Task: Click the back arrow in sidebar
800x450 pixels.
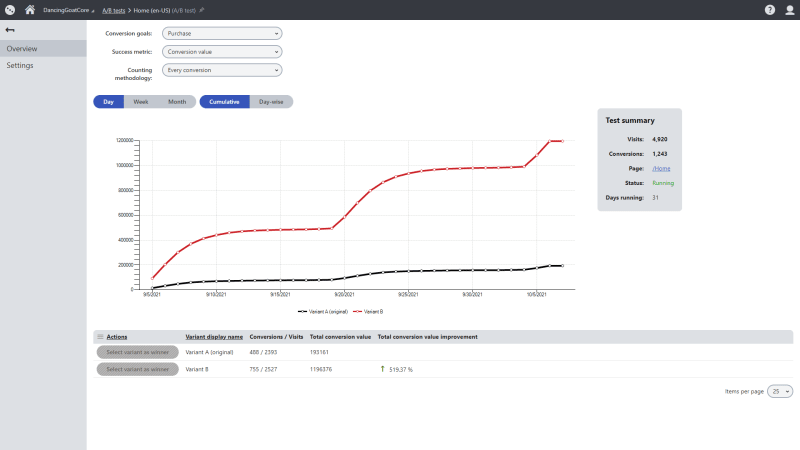Action: click(x=10, y=30)
